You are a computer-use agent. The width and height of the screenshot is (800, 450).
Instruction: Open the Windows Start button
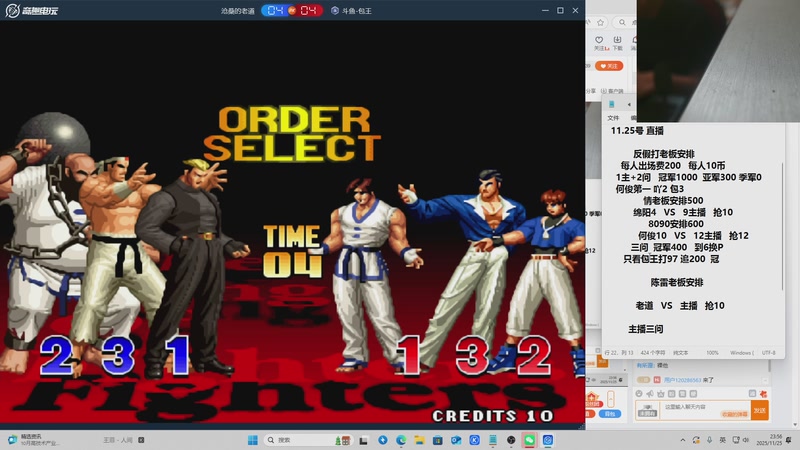point(253,440)
